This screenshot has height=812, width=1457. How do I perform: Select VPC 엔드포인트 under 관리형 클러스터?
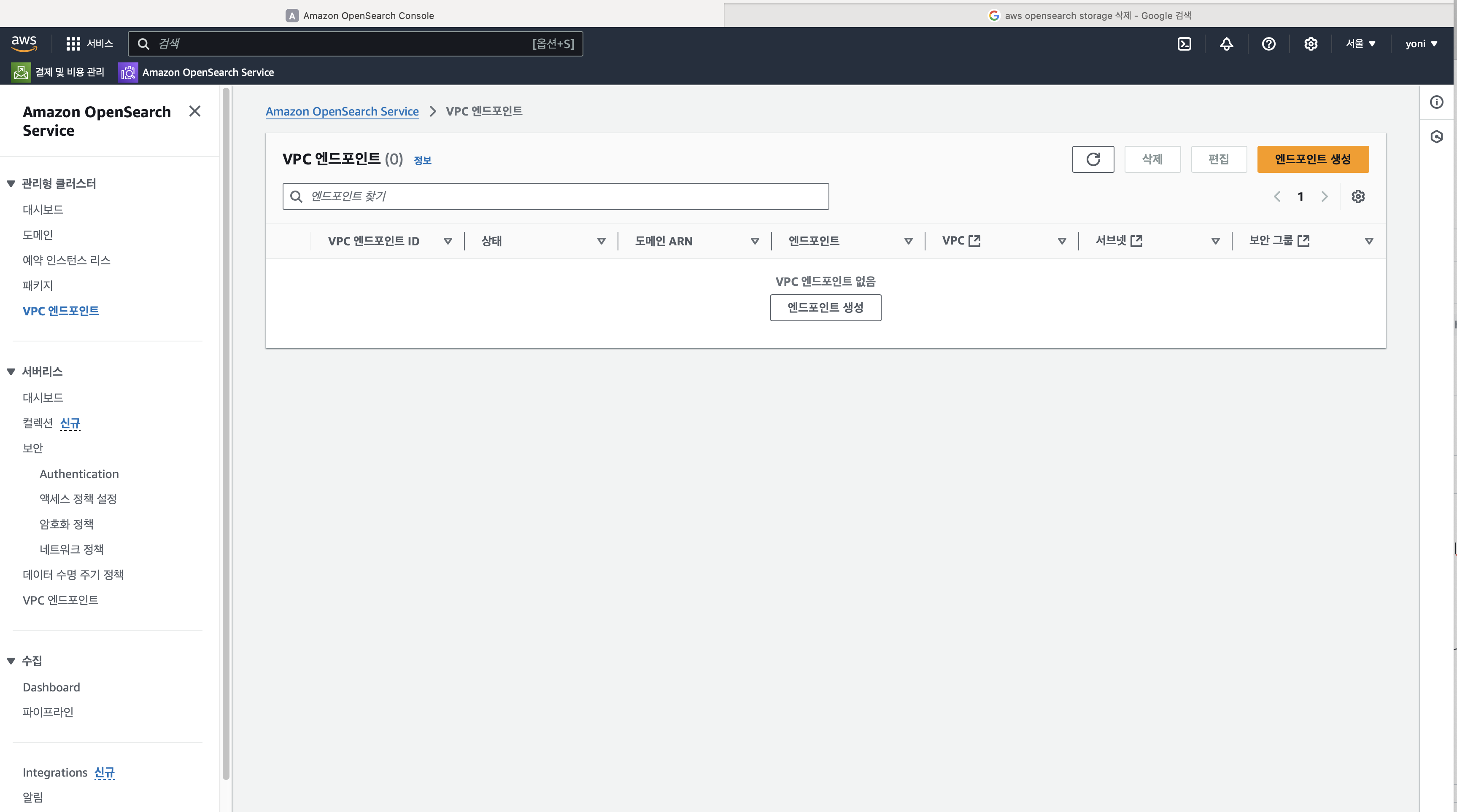(61, 311)
